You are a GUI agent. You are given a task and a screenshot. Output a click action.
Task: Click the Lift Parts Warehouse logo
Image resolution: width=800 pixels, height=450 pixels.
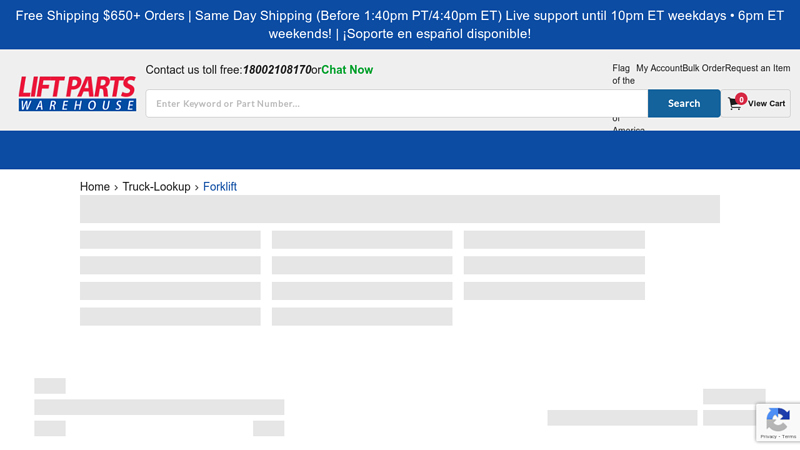pos(77,94)
